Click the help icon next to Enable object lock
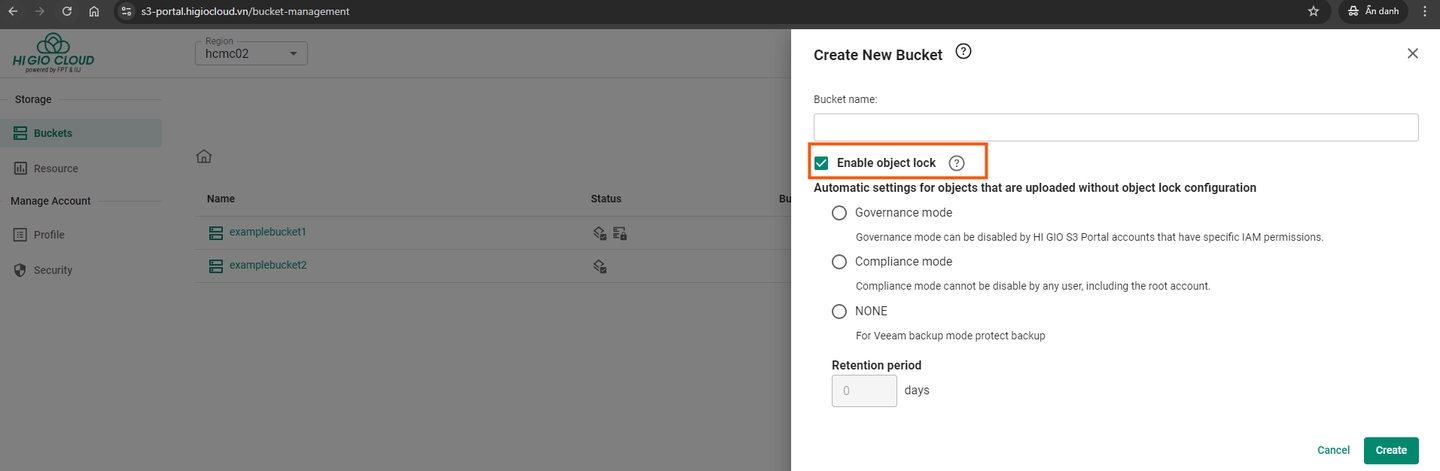1440x471 pixels. (x=956, y=163)
